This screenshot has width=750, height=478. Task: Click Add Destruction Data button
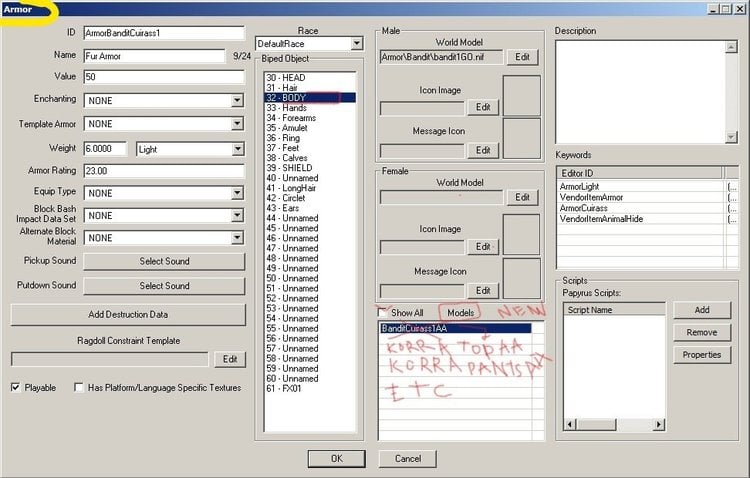click(128, 314)
